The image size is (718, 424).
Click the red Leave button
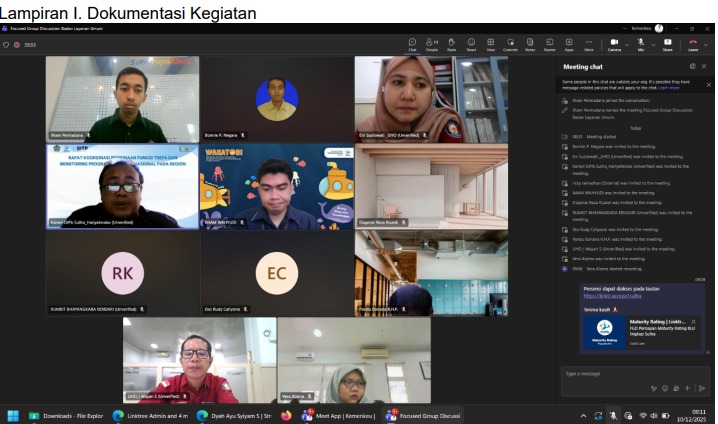point(692,44)
